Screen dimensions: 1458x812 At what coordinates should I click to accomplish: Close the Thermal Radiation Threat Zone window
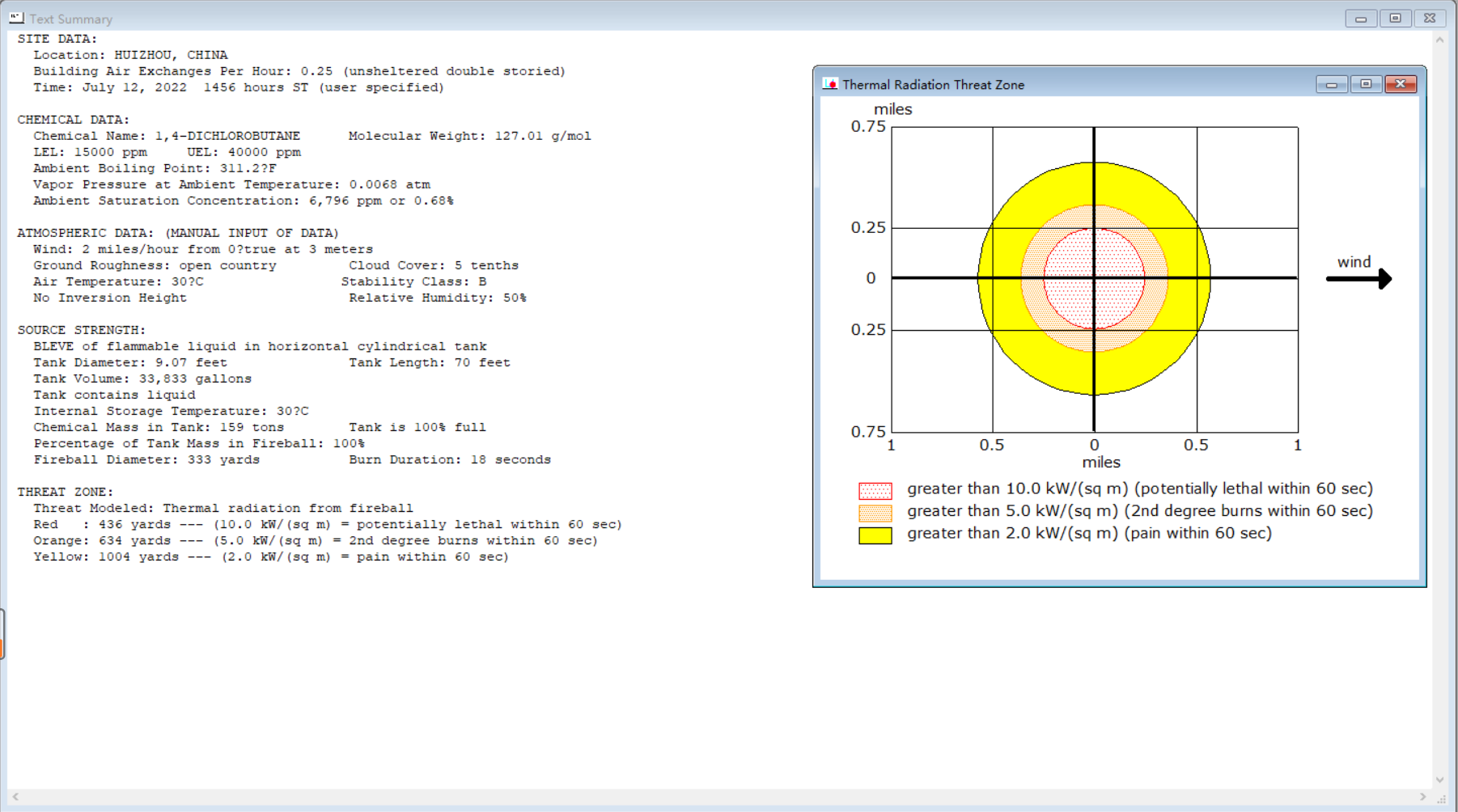click(1401, 84)
